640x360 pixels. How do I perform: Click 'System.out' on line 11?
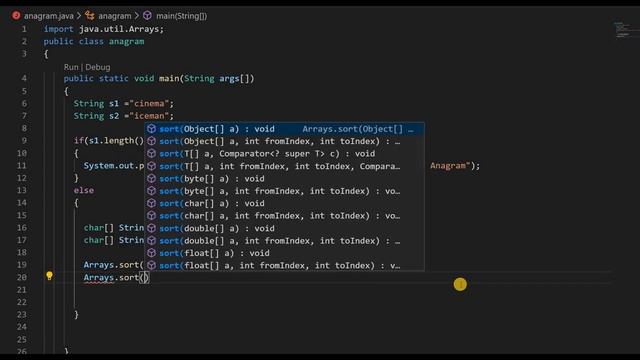109,166
